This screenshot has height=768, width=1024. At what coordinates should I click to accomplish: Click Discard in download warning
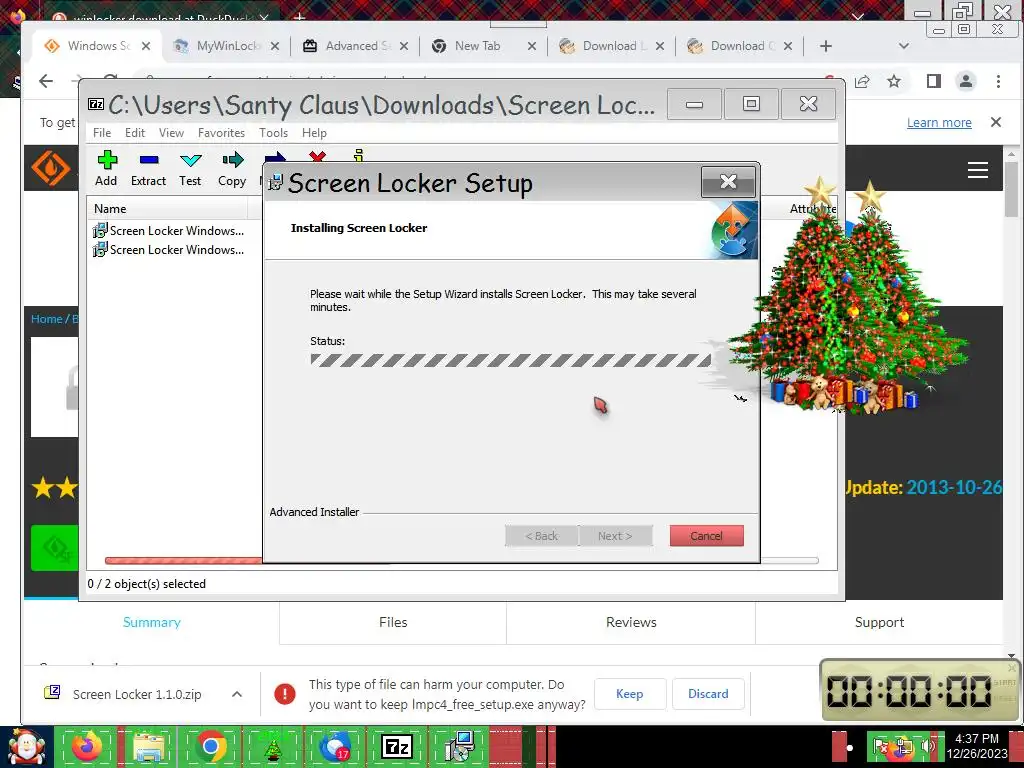point(708,694)
